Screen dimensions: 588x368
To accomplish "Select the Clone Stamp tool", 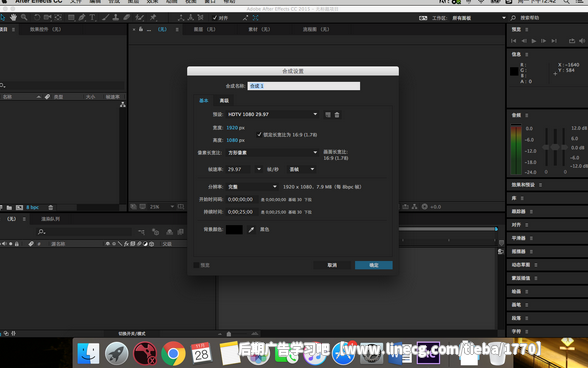I will (x=116, y=17).
